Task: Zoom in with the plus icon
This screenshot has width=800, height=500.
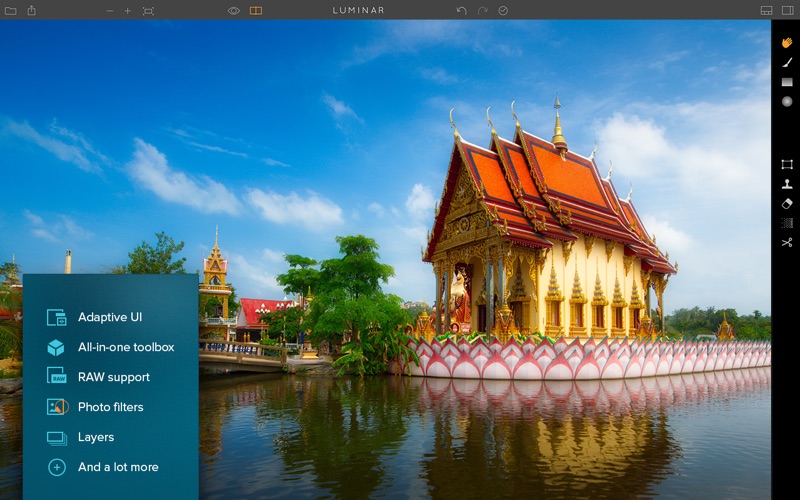Action: point(128,11)
